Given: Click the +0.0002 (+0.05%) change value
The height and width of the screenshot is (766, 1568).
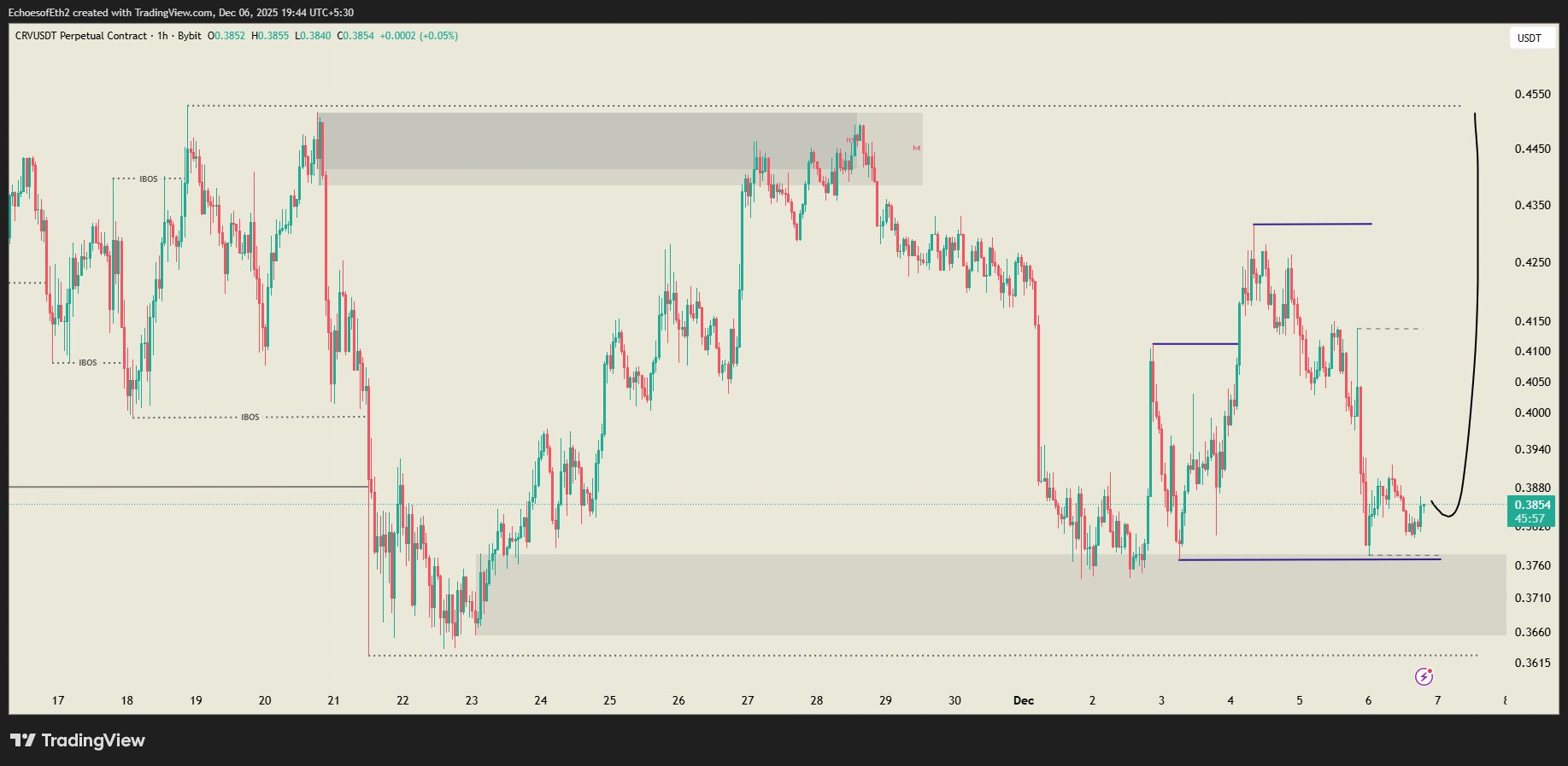Looking at the screenshot, I should pos(419,36).
